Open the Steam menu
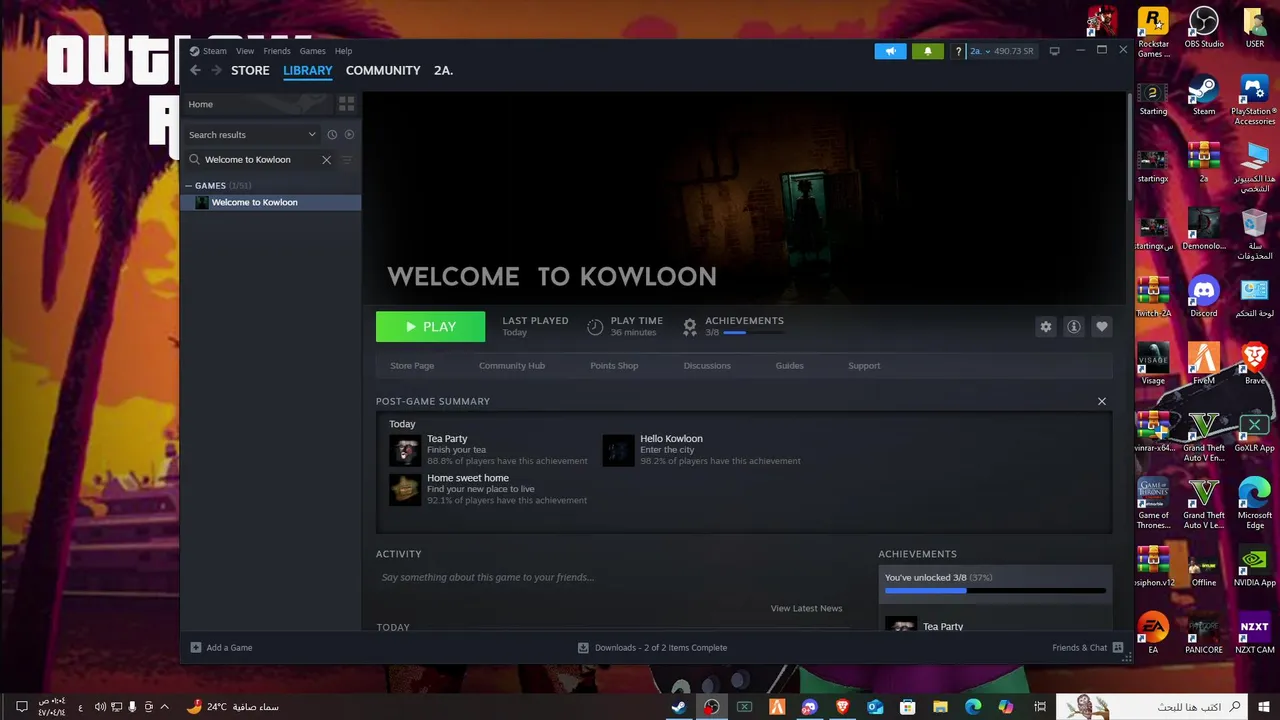The width and height of the screenshot is (1280, 720). (x=209, y=51)
